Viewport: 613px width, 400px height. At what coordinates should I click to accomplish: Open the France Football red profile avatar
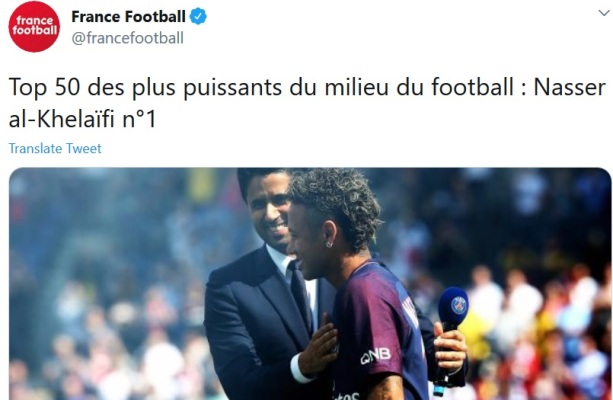click(x=34, y=26)
